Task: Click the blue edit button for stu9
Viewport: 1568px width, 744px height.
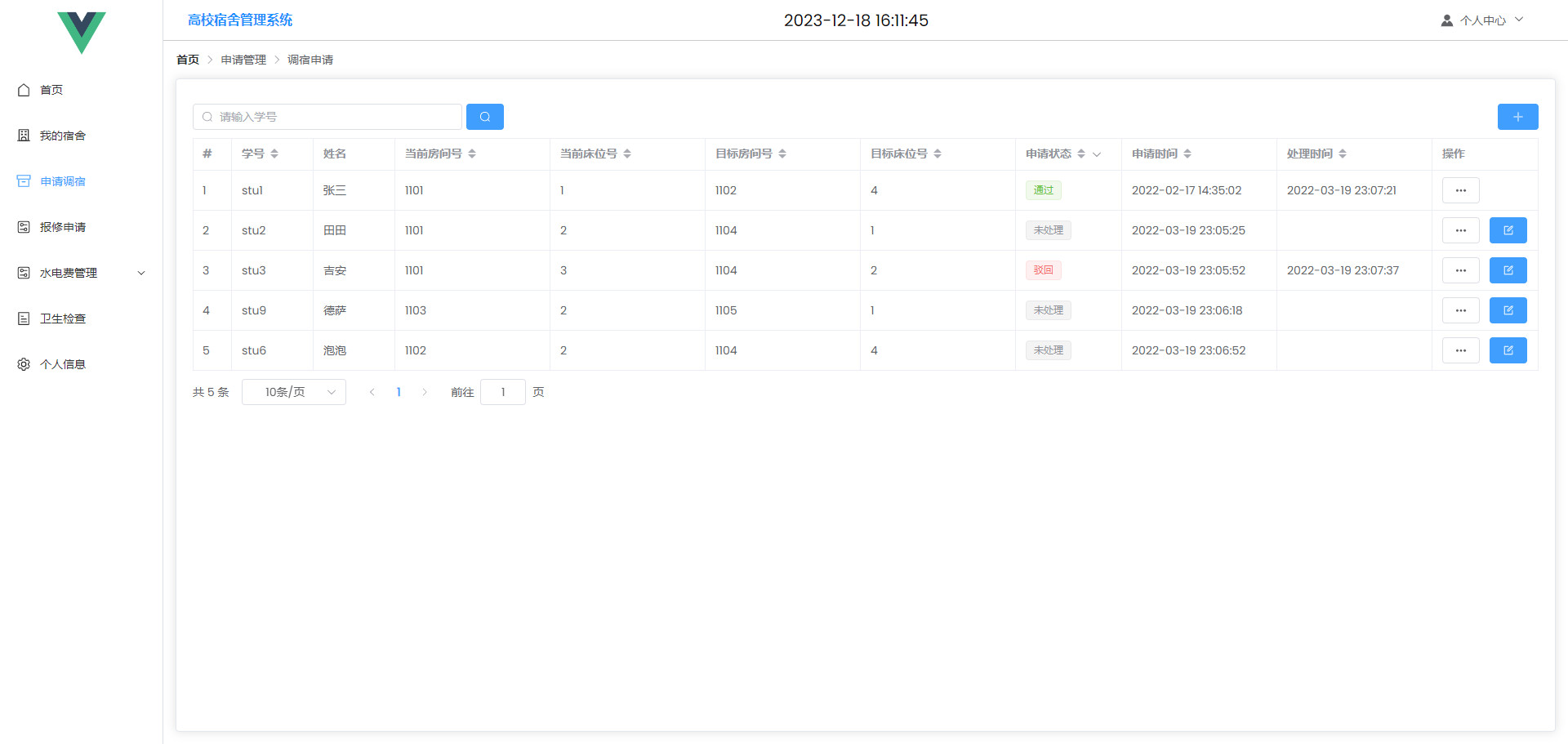Action: click(1508, 310)
